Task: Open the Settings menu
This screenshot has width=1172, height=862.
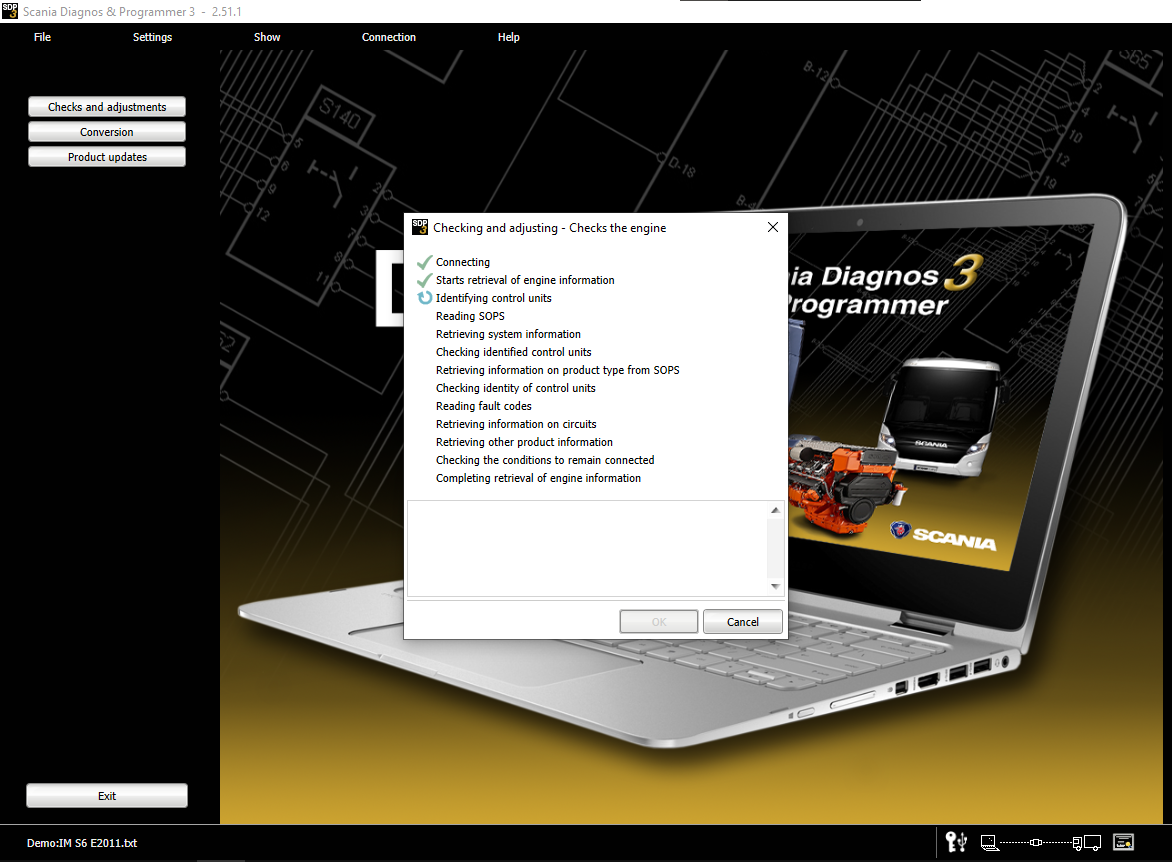Action: 152,37
